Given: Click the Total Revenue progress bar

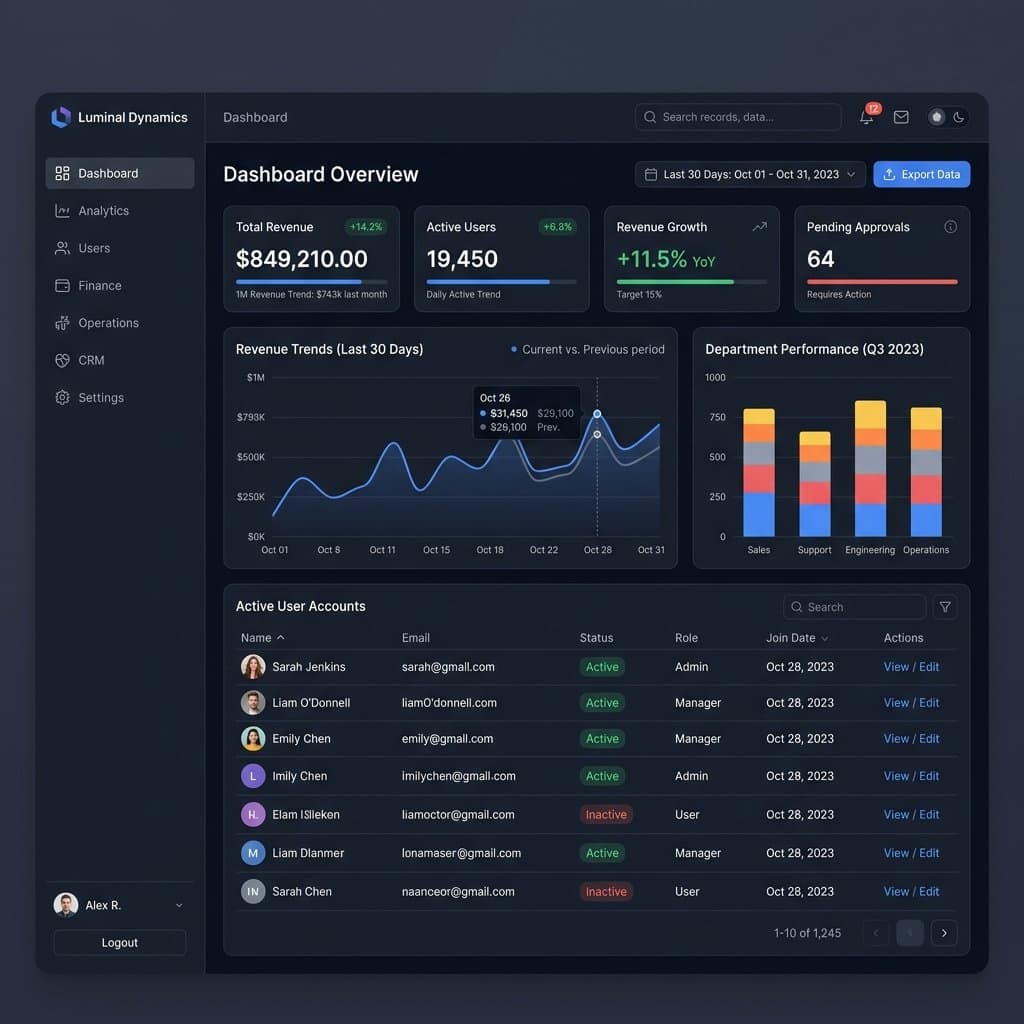Looking at the screenshot, I should click(312, 282).
